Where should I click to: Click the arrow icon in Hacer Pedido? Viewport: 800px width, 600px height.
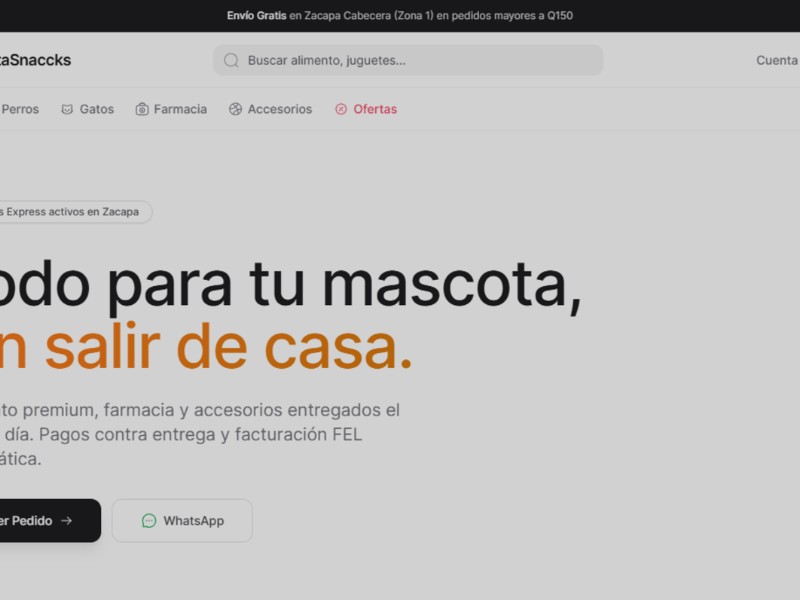(67, 521)
